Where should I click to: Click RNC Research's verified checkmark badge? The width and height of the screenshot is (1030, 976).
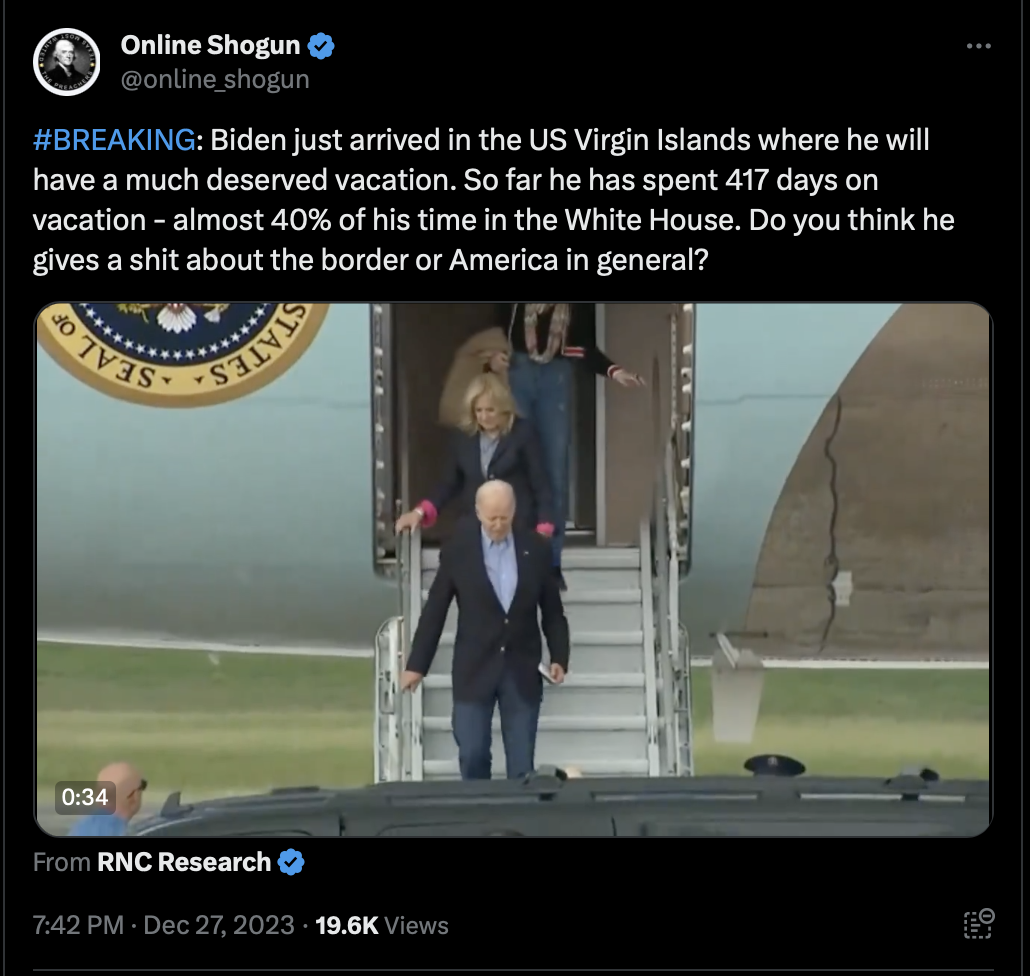tap(291, 862)
